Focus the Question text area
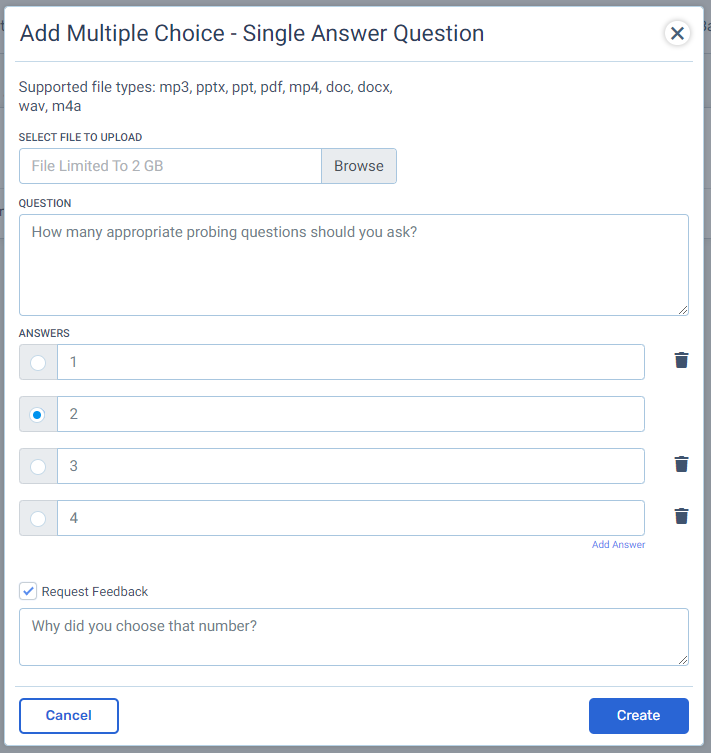711x753 pixels. (354, 265)
